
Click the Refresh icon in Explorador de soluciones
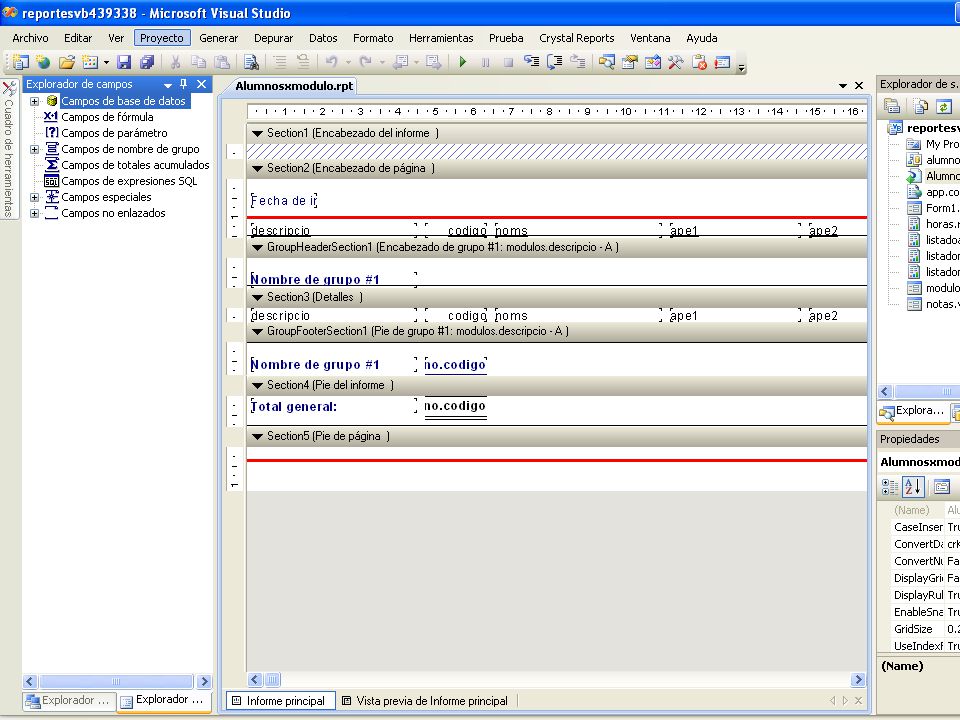coord(944,107)
